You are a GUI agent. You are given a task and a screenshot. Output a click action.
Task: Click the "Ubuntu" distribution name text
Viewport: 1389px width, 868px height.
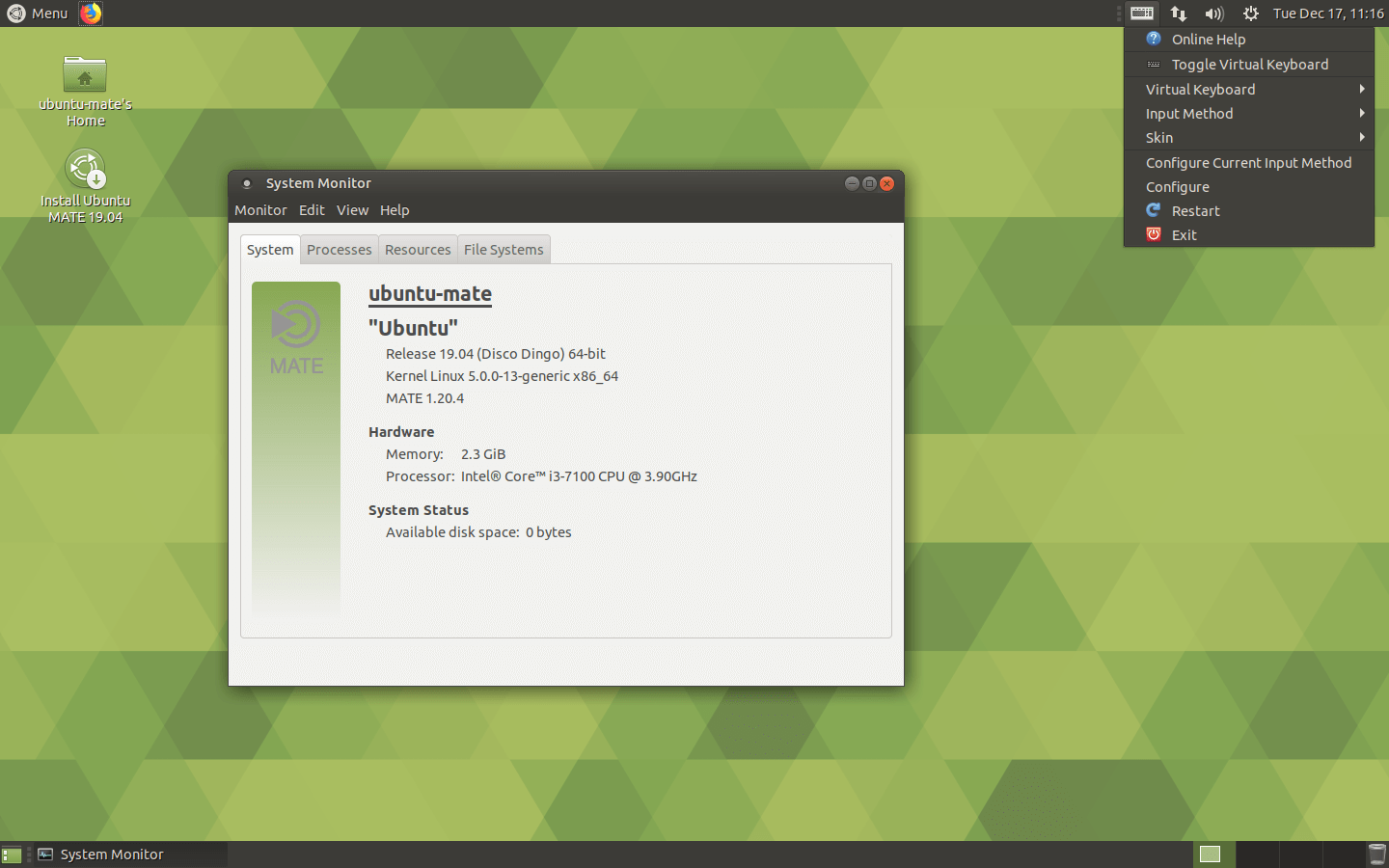pyautogui.click(x=413, y=328)
